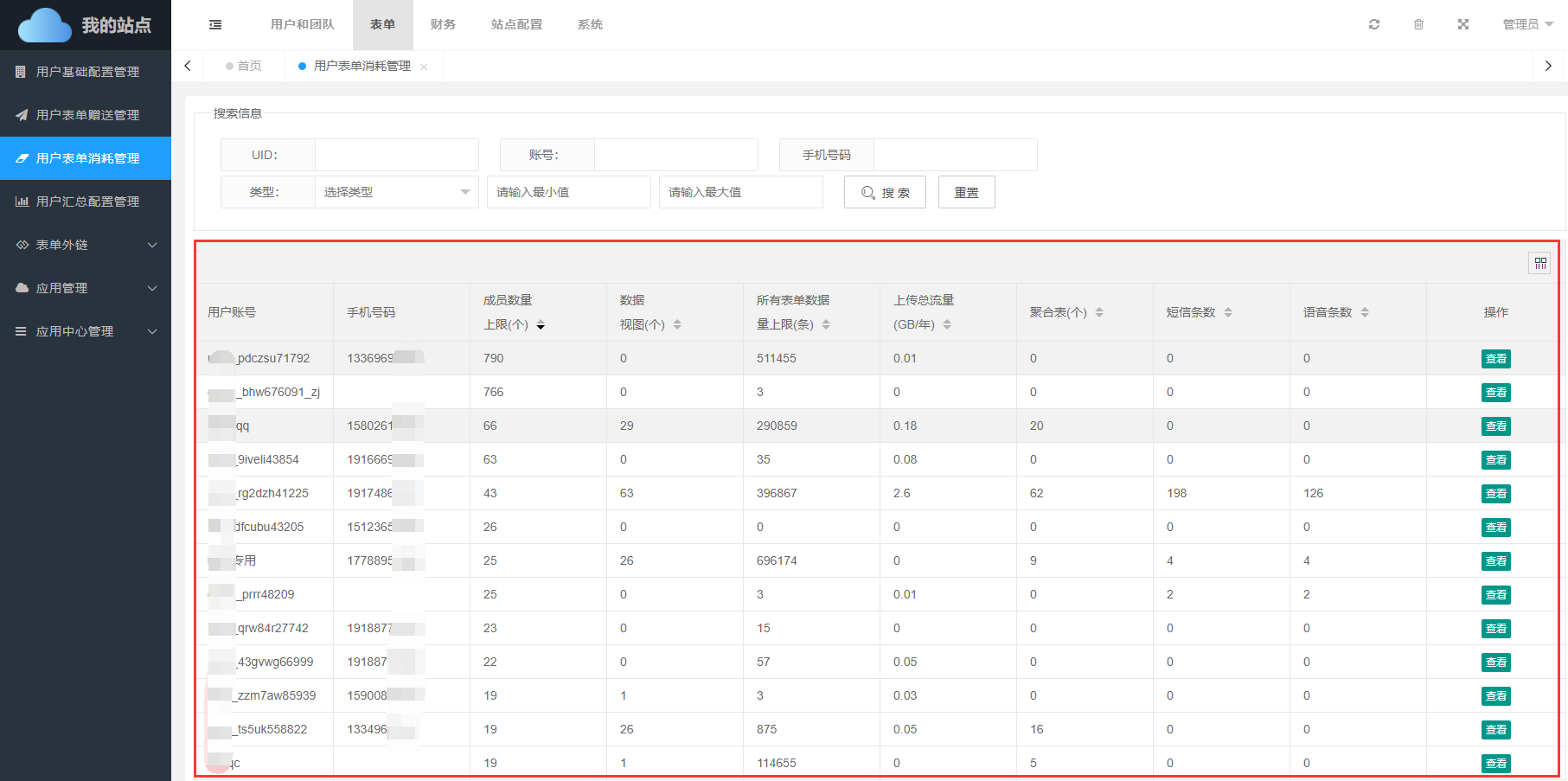Toggle fullscreen with the expand icon
Image resolution: width=1568 pixels, height=781 pixels.
(x=1463, y=24)
